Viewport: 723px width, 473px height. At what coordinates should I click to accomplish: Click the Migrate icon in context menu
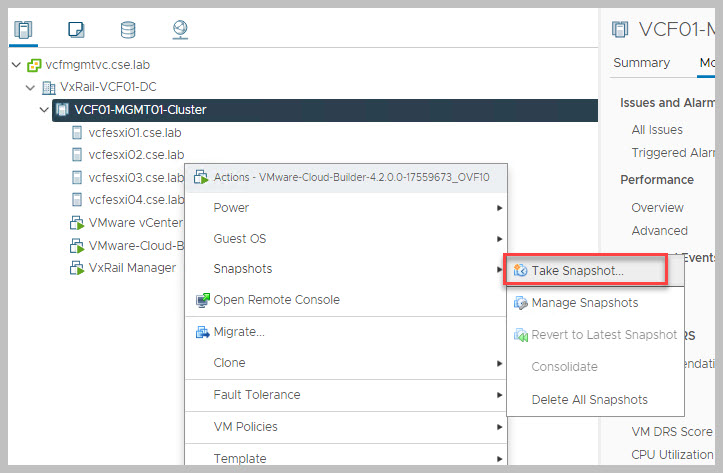coord(202,332)
